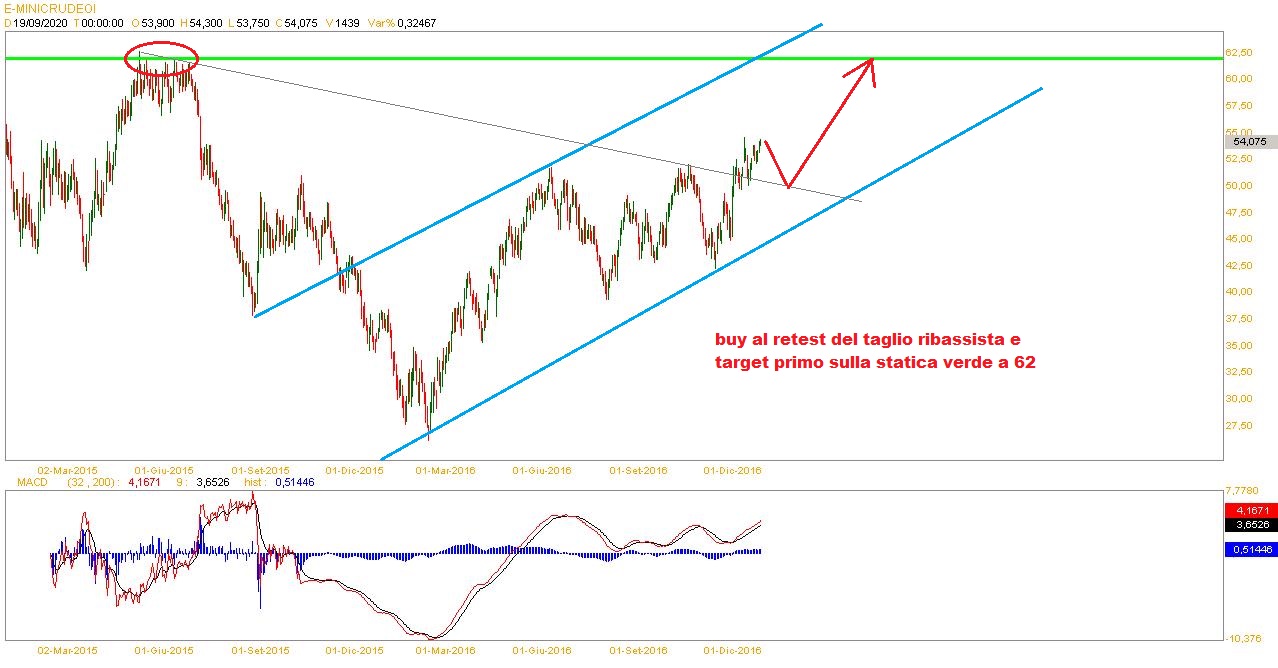The image size is (1278, 668).
Task: Click the low point of the red projected path
Action: (x=789, y=187)
